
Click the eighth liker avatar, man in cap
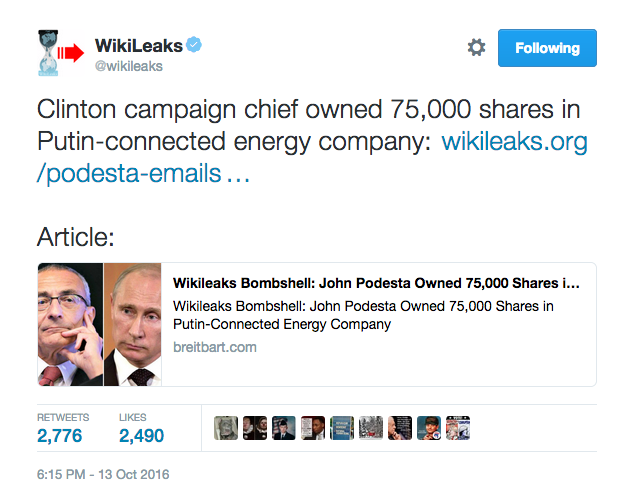click(429, 429)
